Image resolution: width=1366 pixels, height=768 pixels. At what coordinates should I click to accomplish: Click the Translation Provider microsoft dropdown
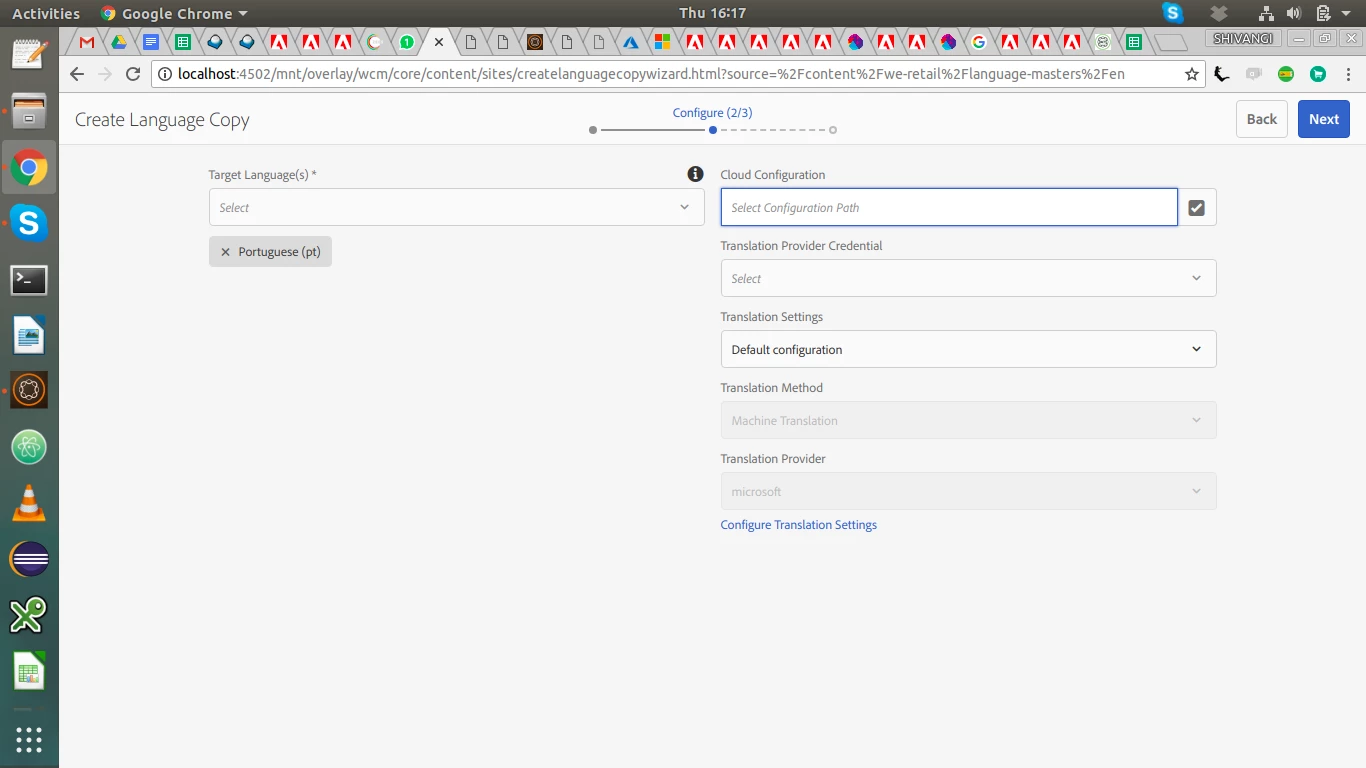coord(968,491)
